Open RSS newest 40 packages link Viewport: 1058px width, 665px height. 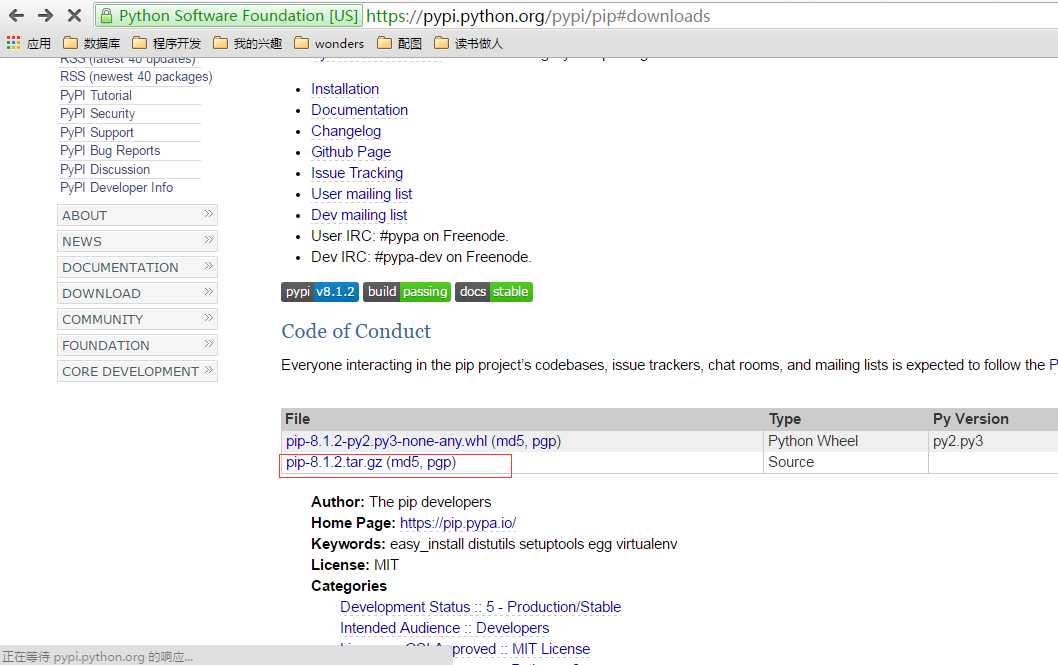point(136,77)
